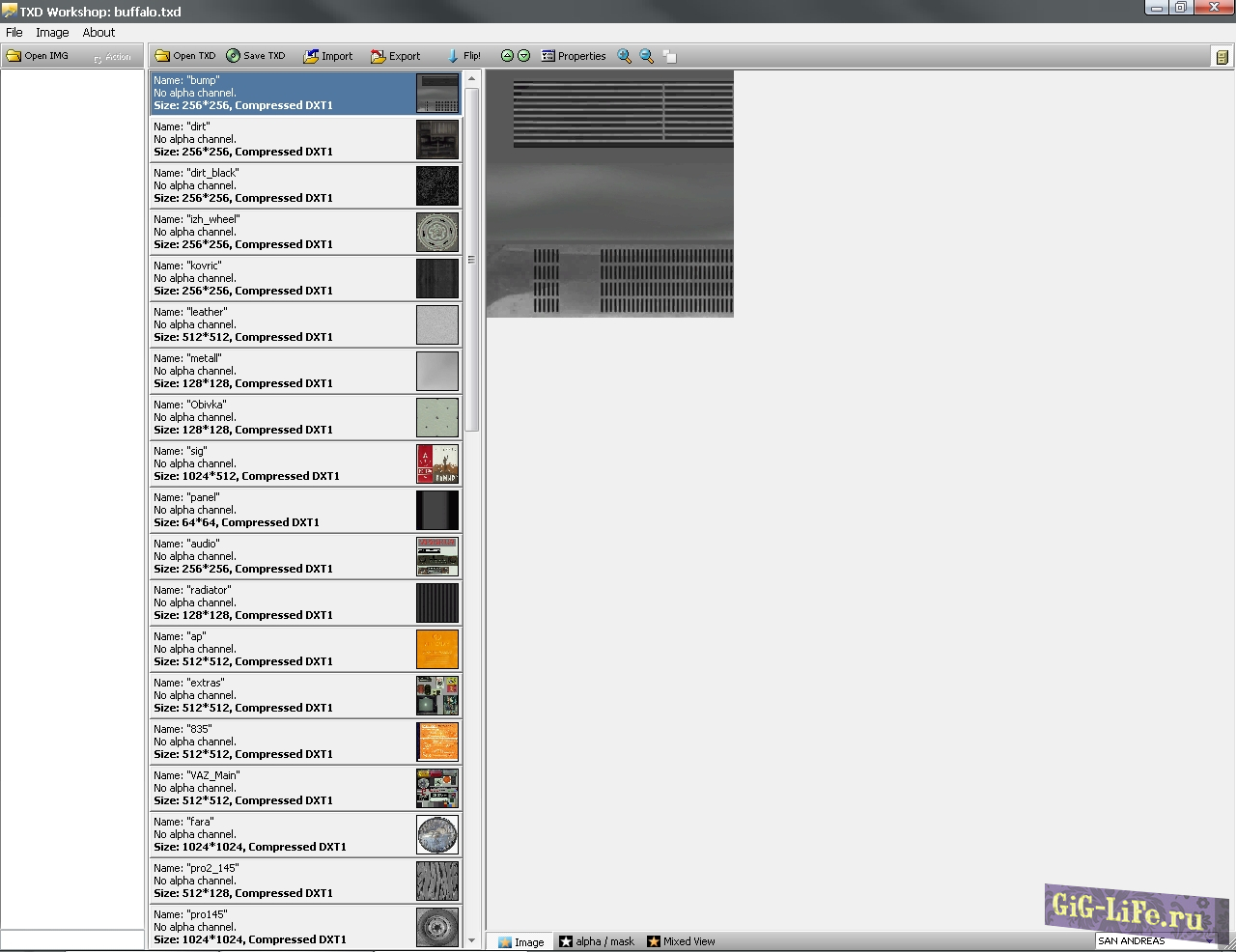Image resolution: width=1236 pixels, height=952 pixels.
Task: Open the File menu
Action: [14, 32]
